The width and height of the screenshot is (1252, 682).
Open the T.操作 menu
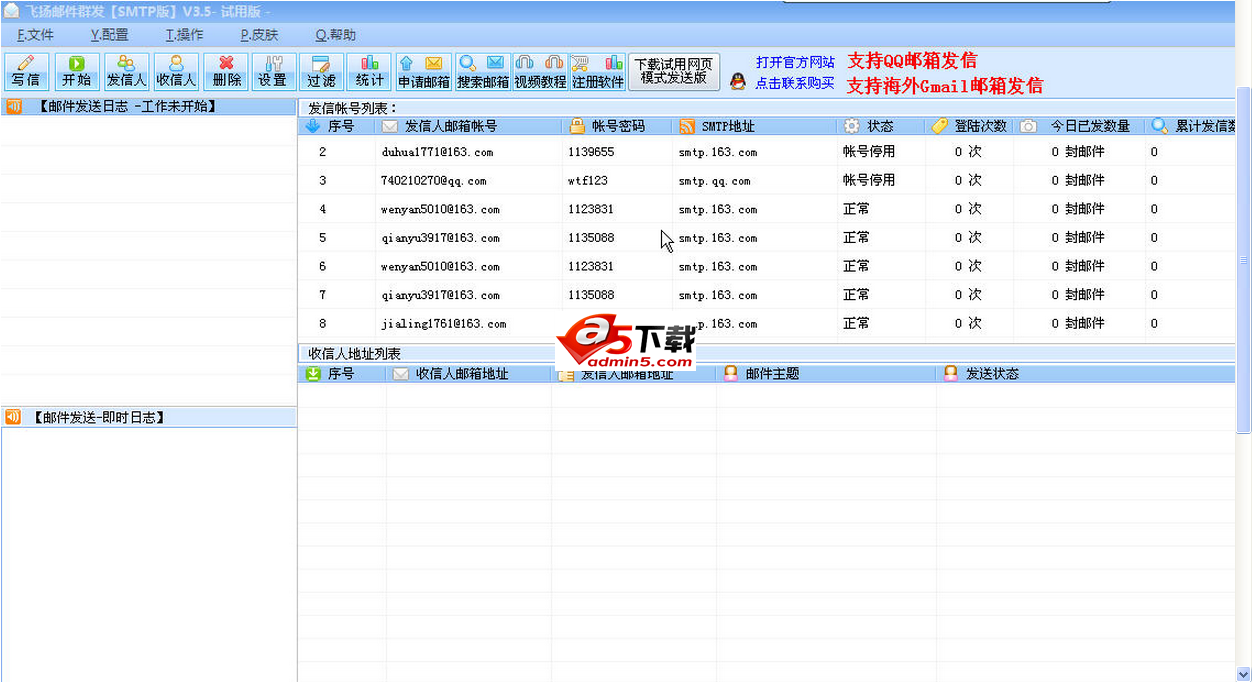pos(184,35)
